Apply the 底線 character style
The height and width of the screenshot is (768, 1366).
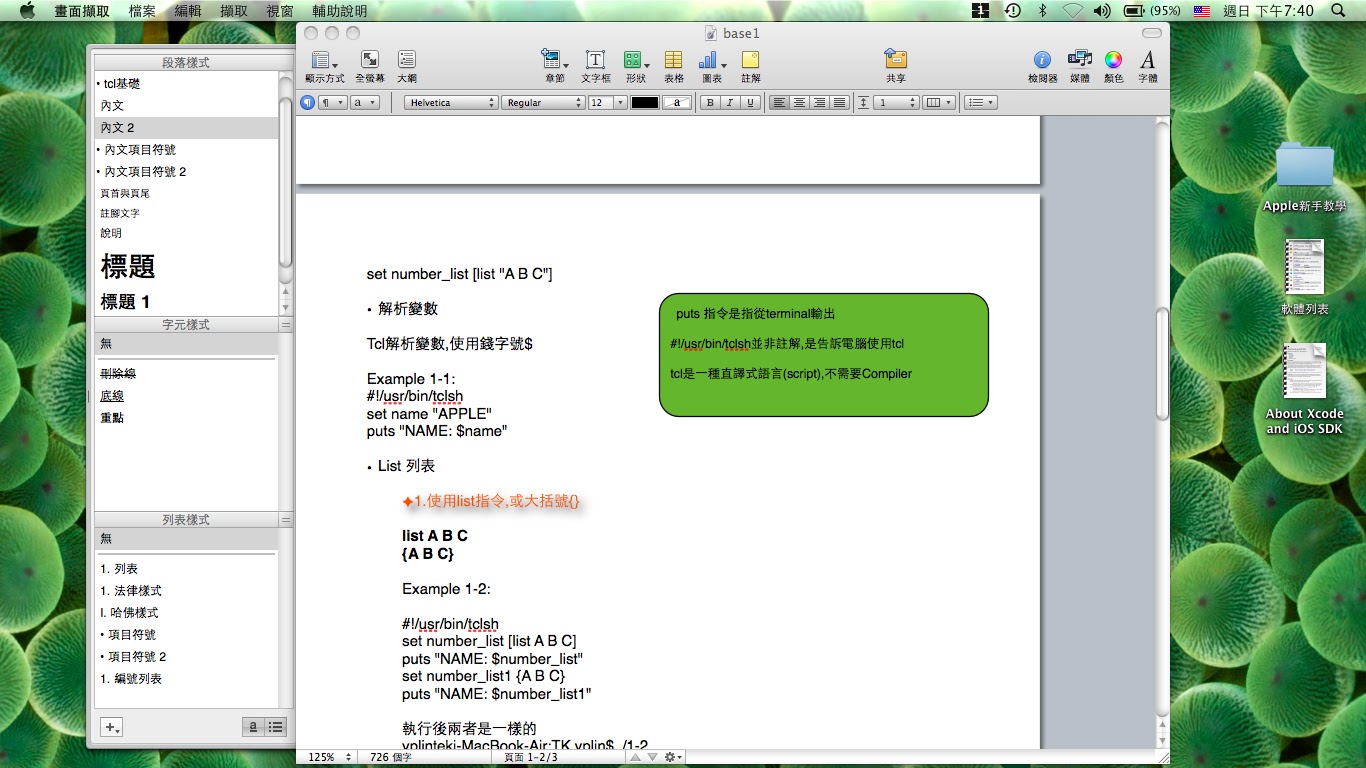[x=186, y=395]
